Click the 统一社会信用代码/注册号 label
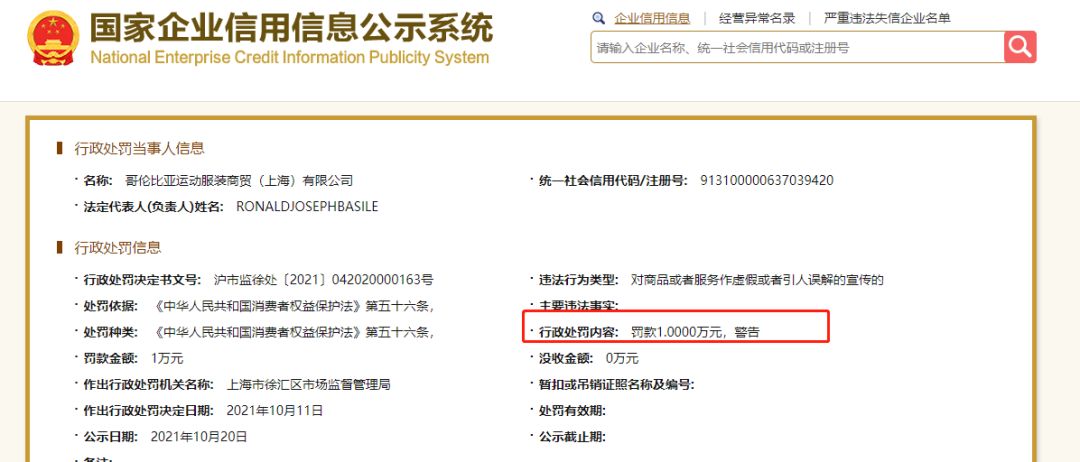Screen dimensions: 1080x462 point(613,181)
